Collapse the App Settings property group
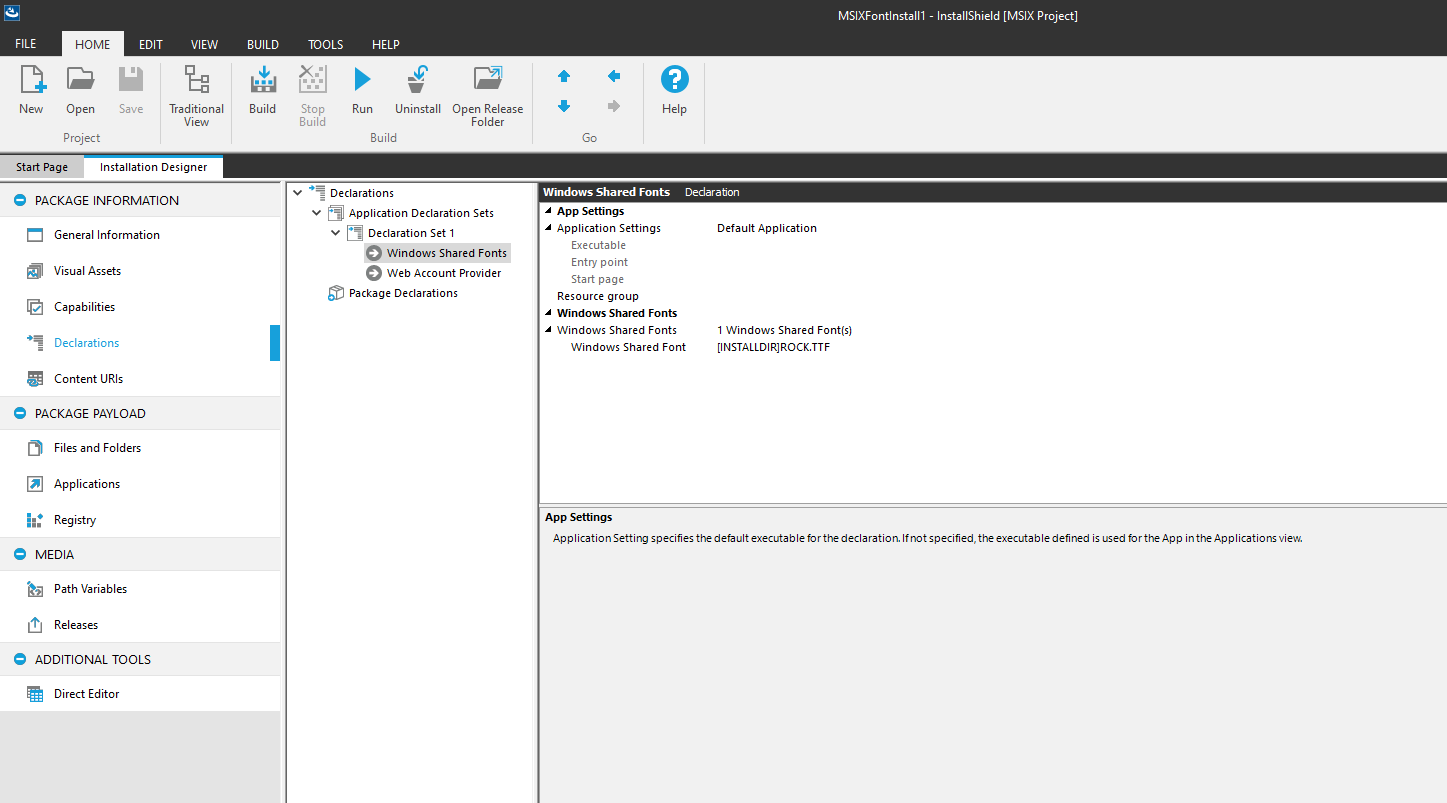The height and width of the screenshot is (803, 1447). point(548,211)
